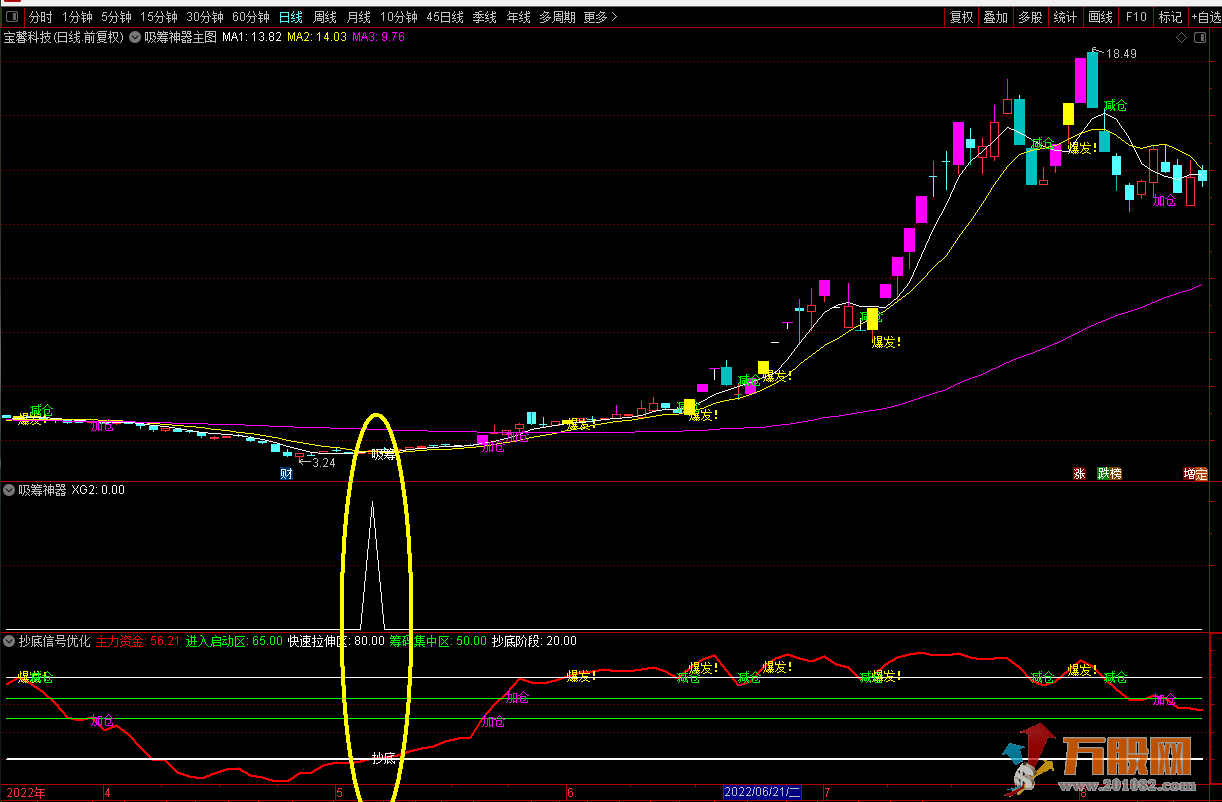Click the 抄底阶段: 20.00 value label
Screen dimensions: 1222x802
pos(534,641)
